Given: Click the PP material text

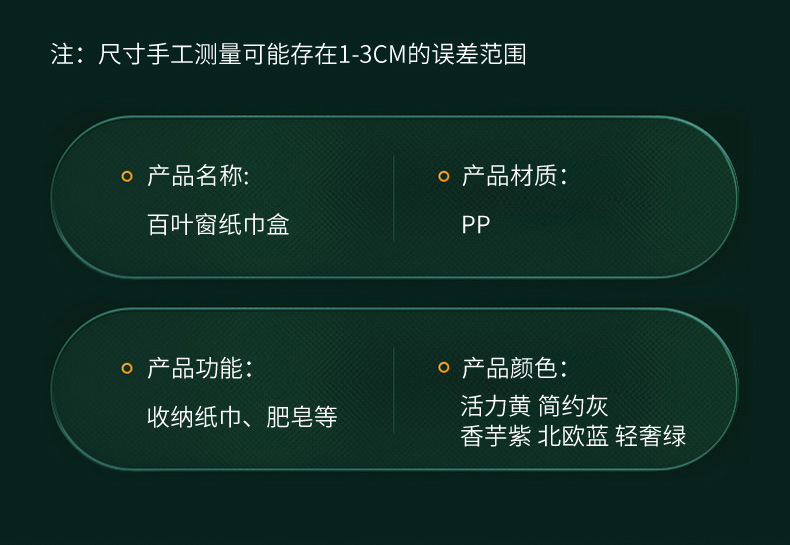Looking at the screenshot, I should [x=476, y=225].
